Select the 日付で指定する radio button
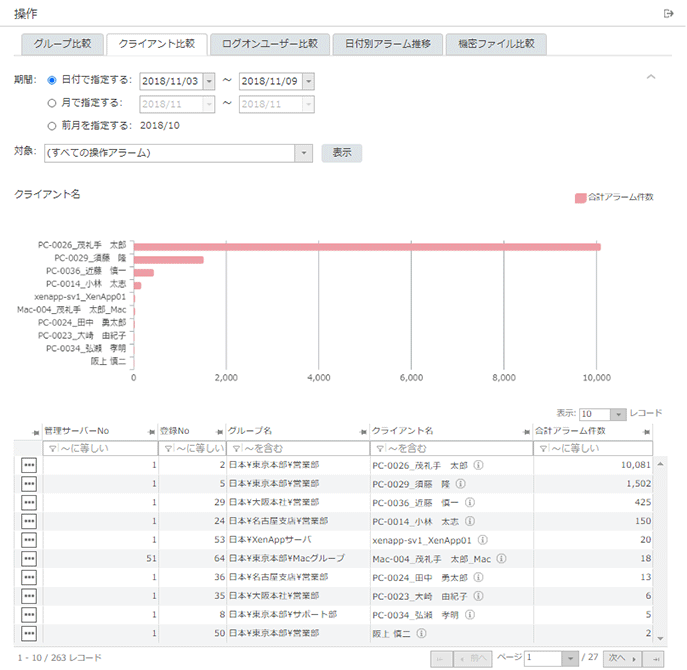Viewport: 687px width, 670px height. point(52,80)
